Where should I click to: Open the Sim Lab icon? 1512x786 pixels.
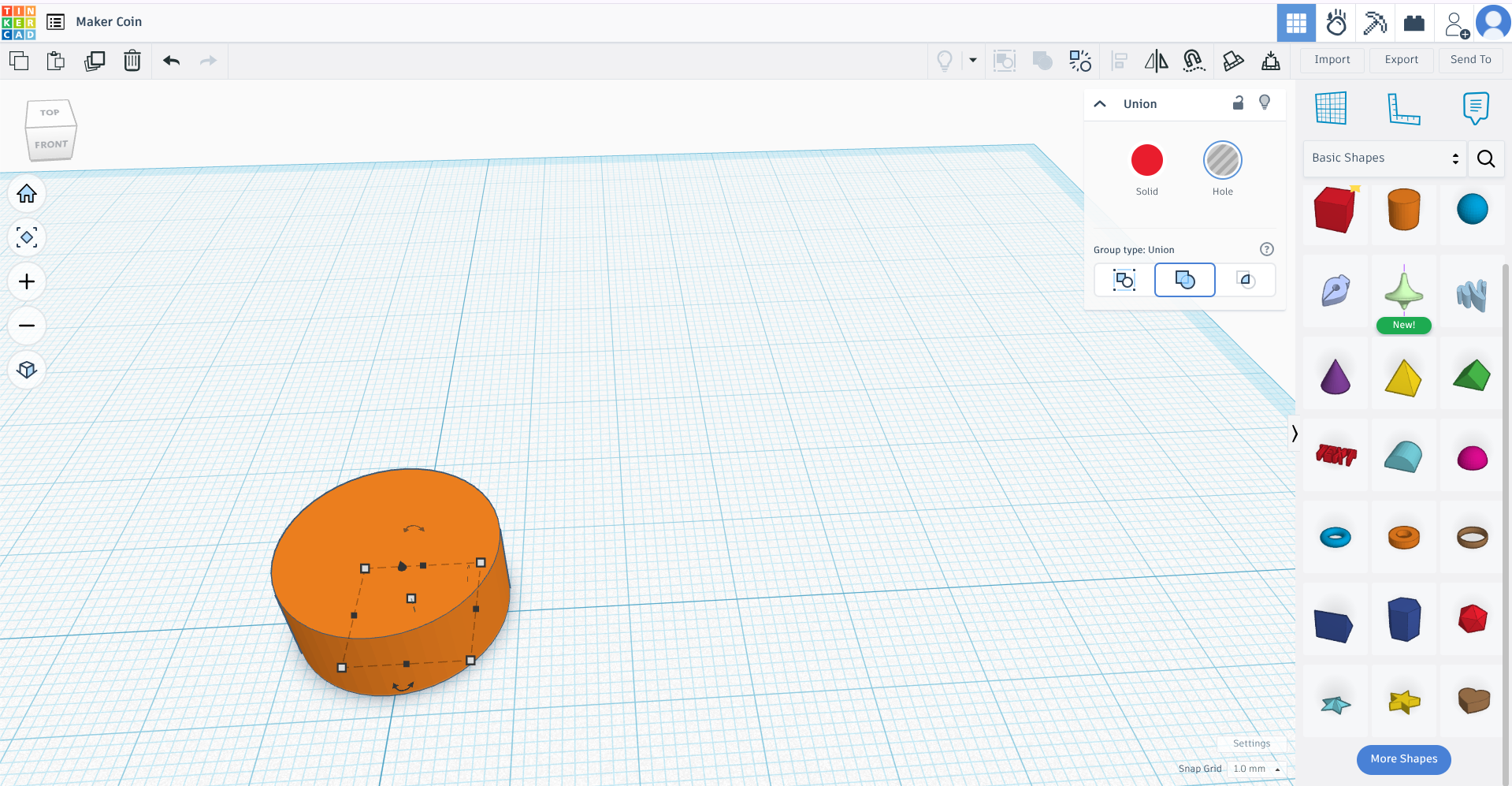point(1336,22)
